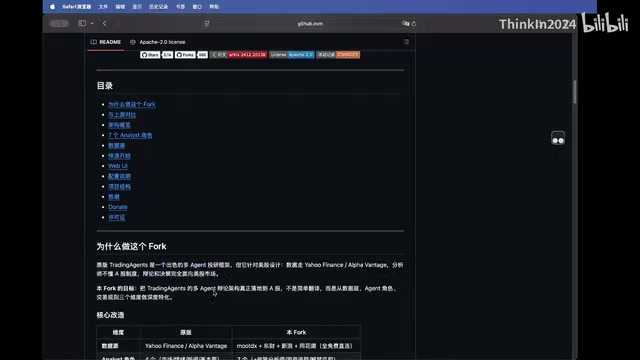
Task: Open README outline menu icon
Action: click(406, 42)
